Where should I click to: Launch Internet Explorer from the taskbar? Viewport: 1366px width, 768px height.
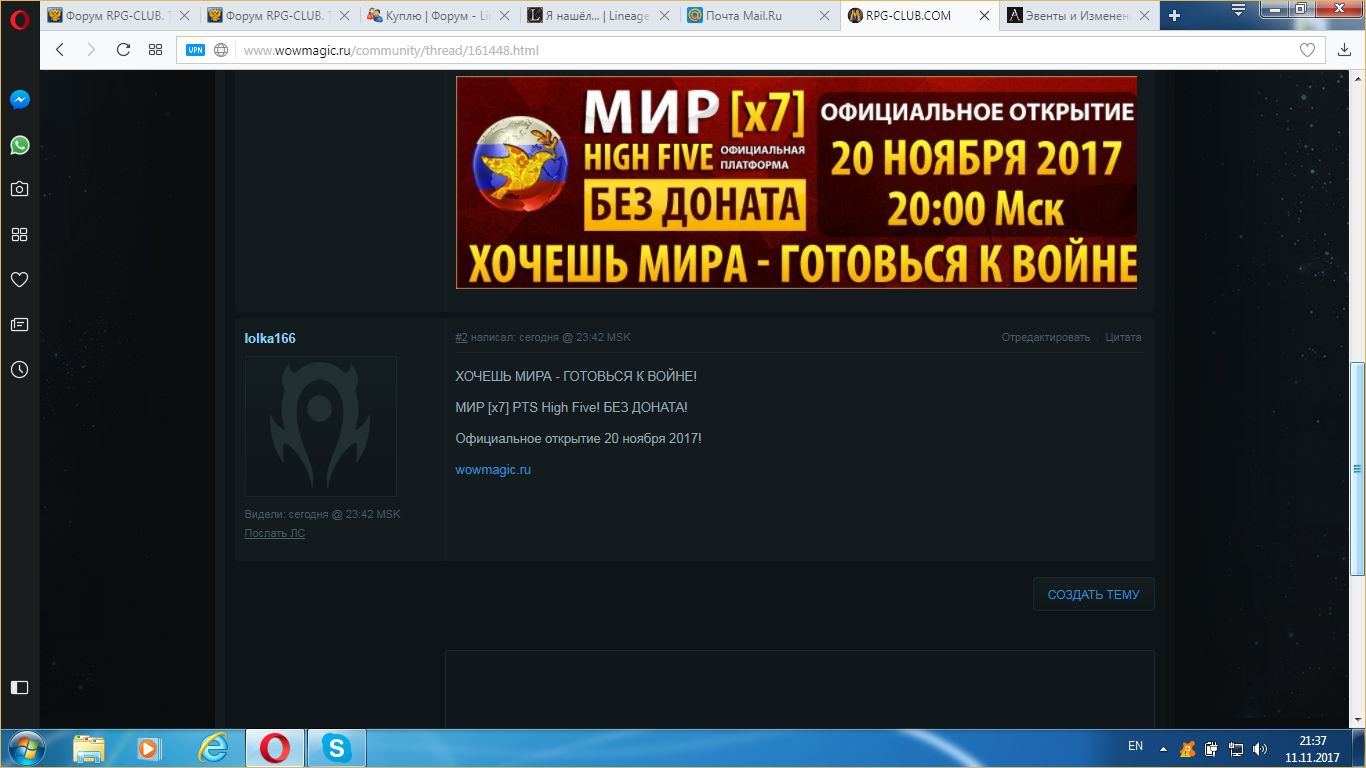point(212,748)
